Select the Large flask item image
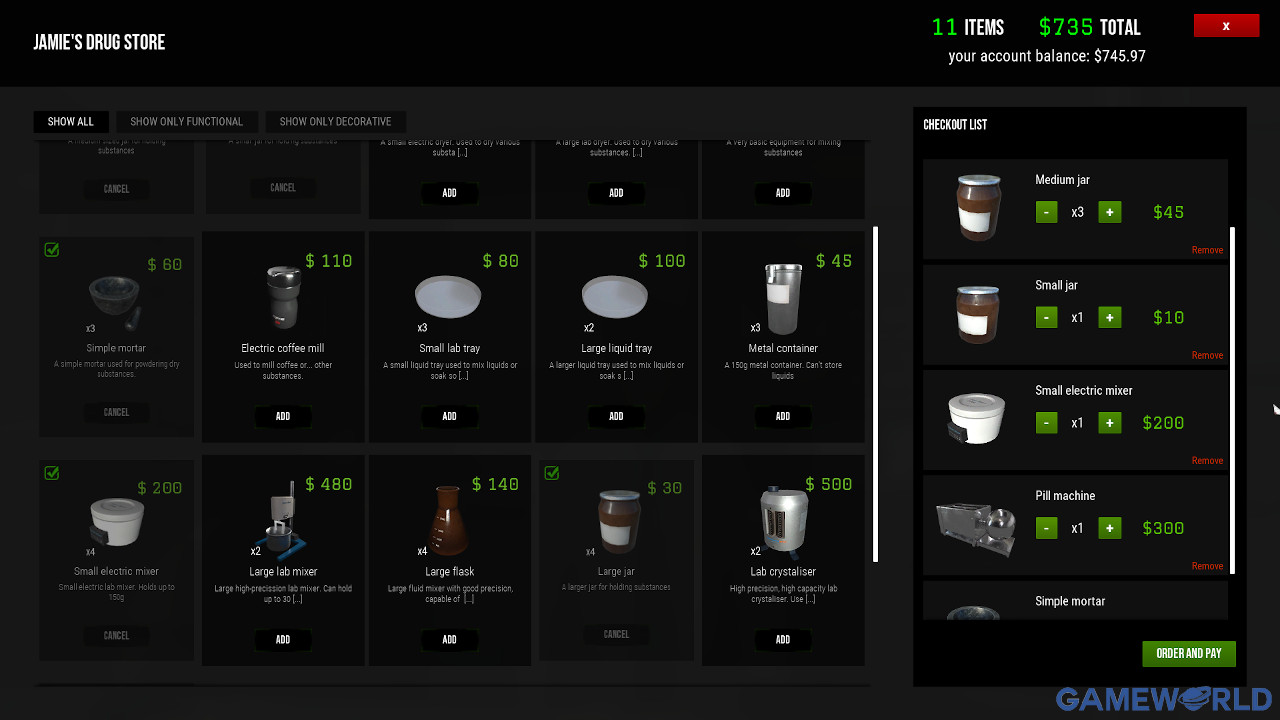This screenshot has height=720, width=1280. click(449, 520)
